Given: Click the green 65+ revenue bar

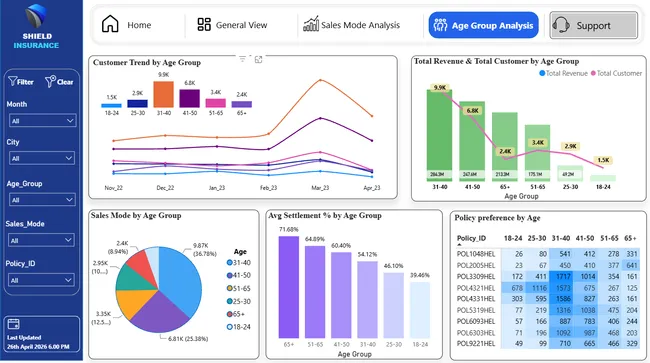Looking at the screenshot, I should coord(504,147).
